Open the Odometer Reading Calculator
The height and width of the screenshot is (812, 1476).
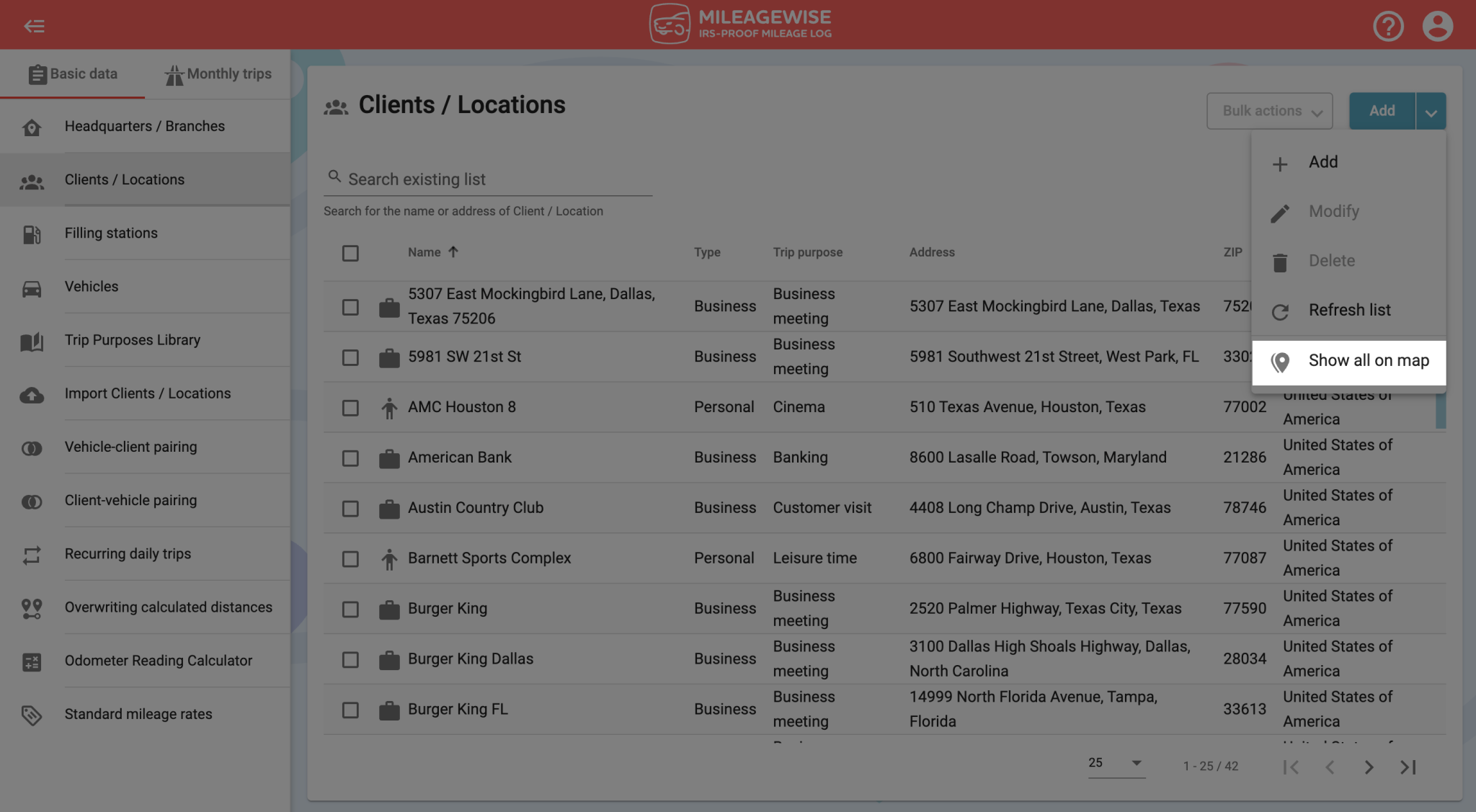click(x=158, y=660)
